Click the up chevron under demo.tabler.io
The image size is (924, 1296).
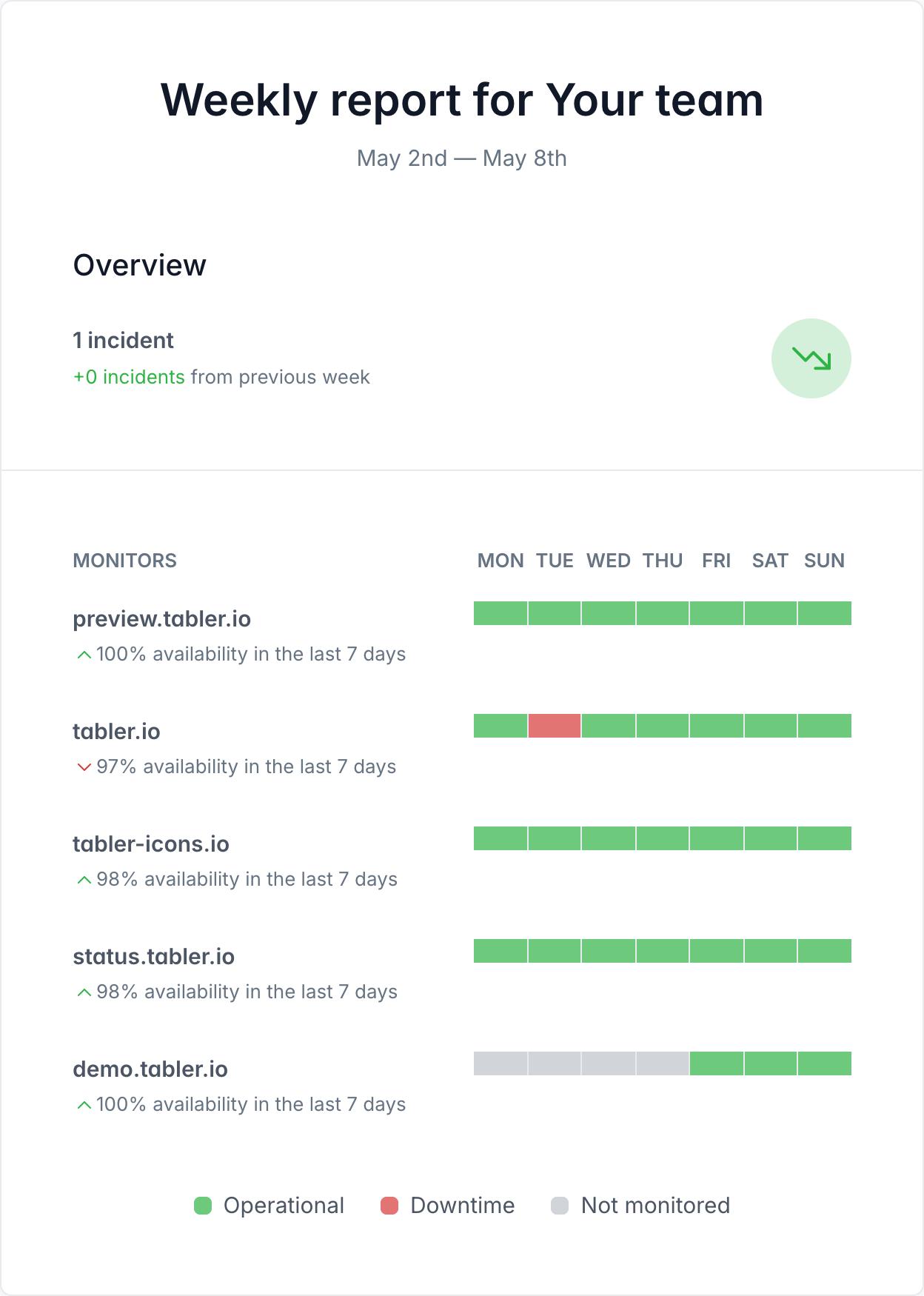(x=84, y=1105)
